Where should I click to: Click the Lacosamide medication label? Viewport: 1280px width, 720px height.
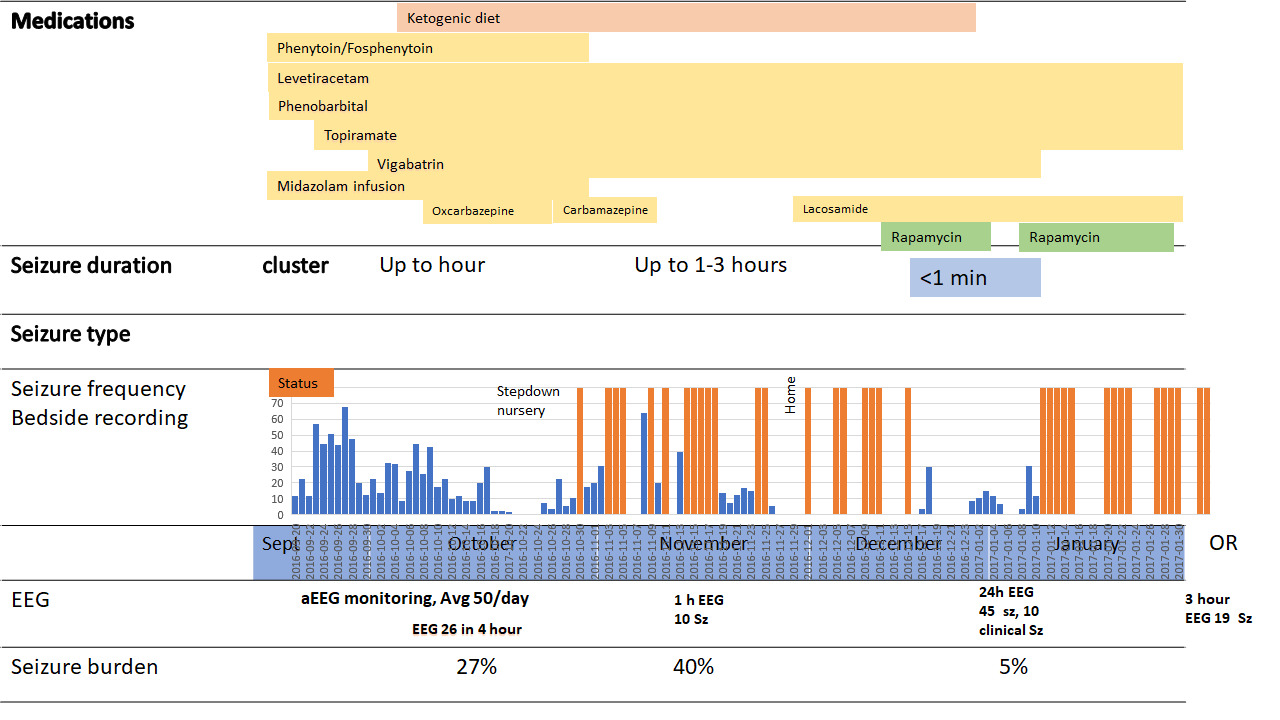(835, 209)
